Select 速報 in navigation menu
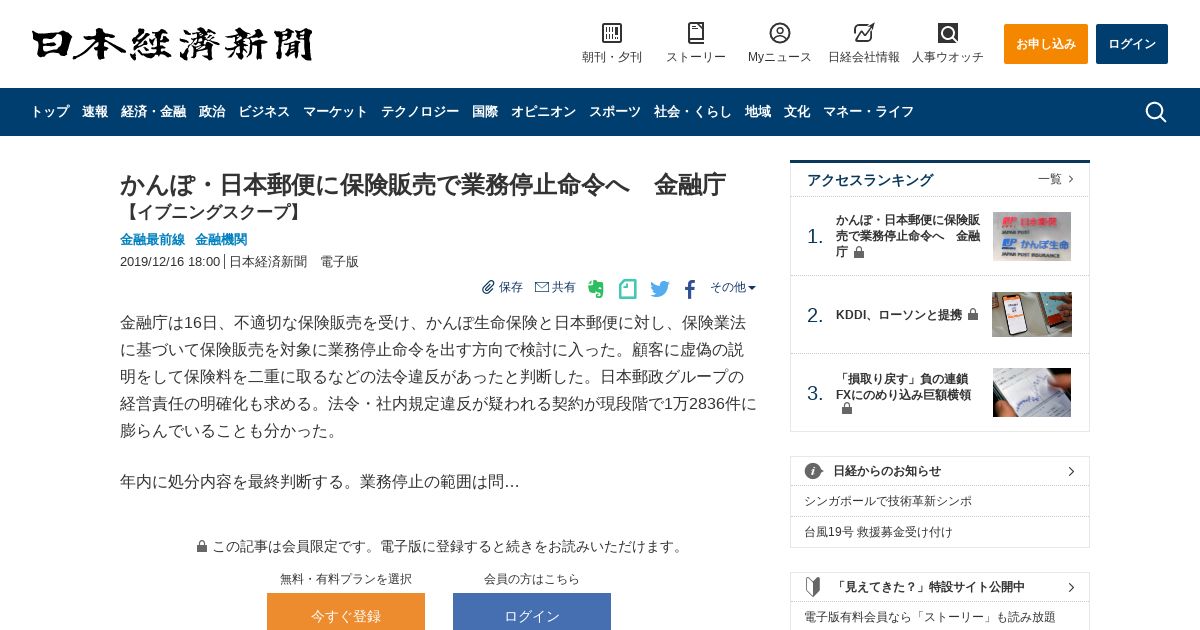1200x630 pixels. click(x=95, y=112)
